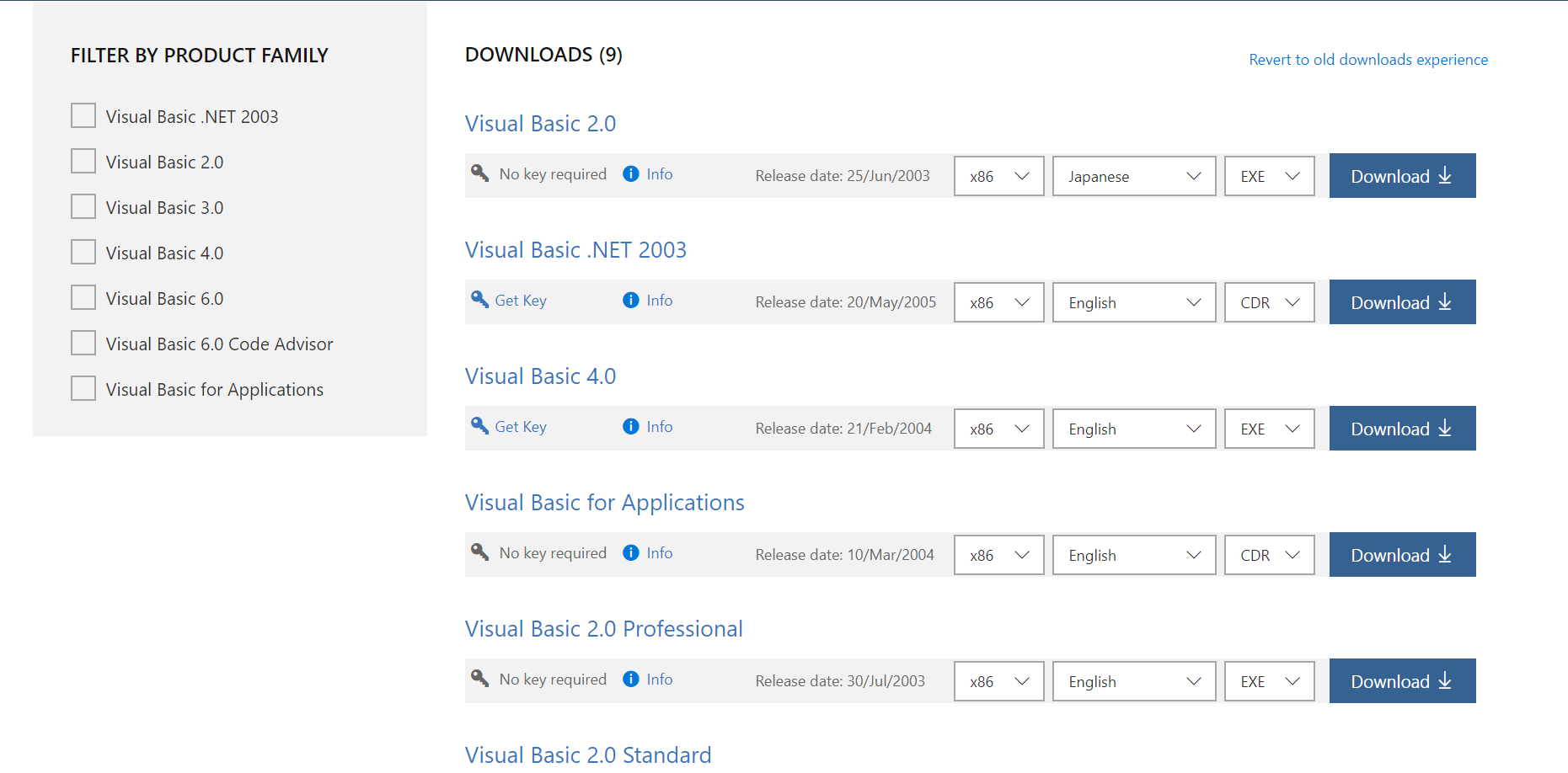
Task: Enable the Visual Basic 4.0 filter
Action: point(83,252)
